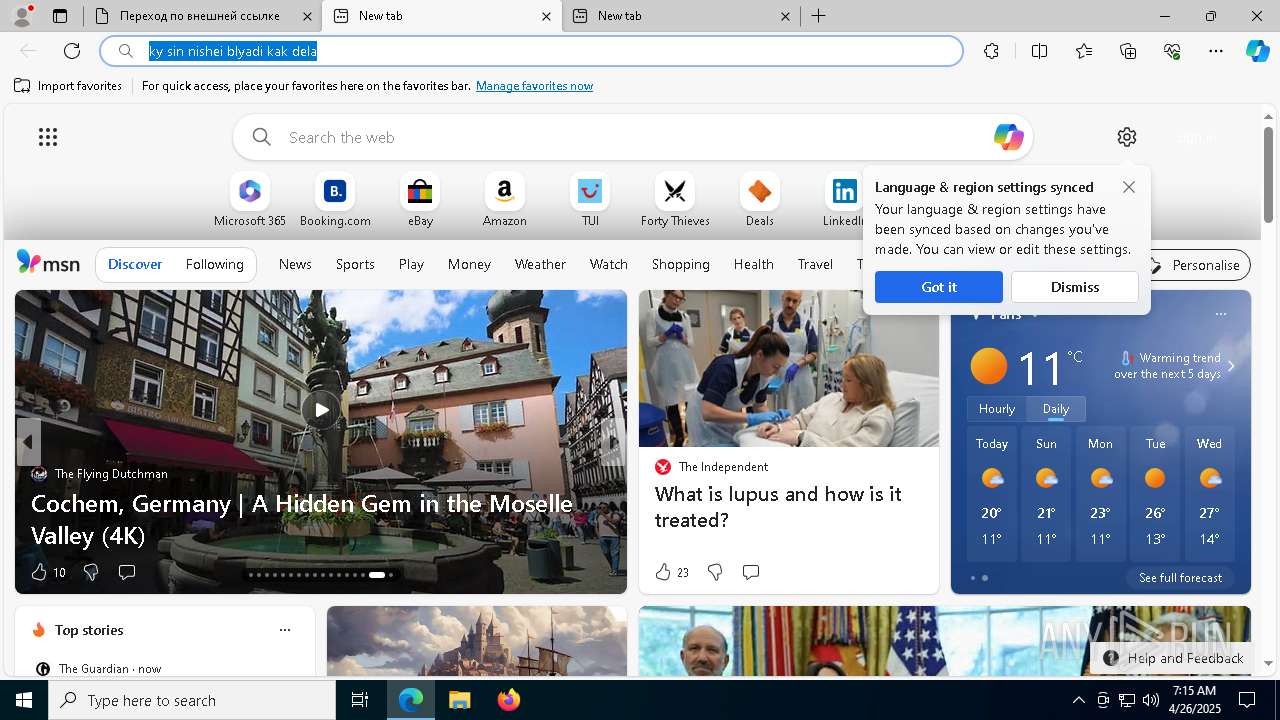Screen dimensions: 1280x720
Task: Open Booking.com shortcut
Action: [x=335, y=201]
